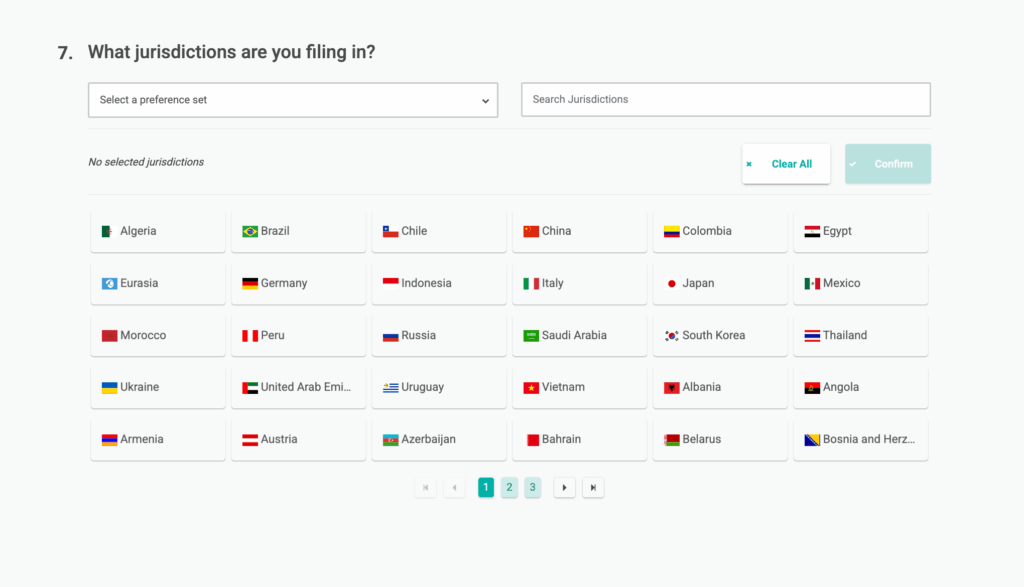Image resolution: width=1024 pixels, height=587 pixels.
Task: Click the previous page arrow
Action: tap(454, 487)
